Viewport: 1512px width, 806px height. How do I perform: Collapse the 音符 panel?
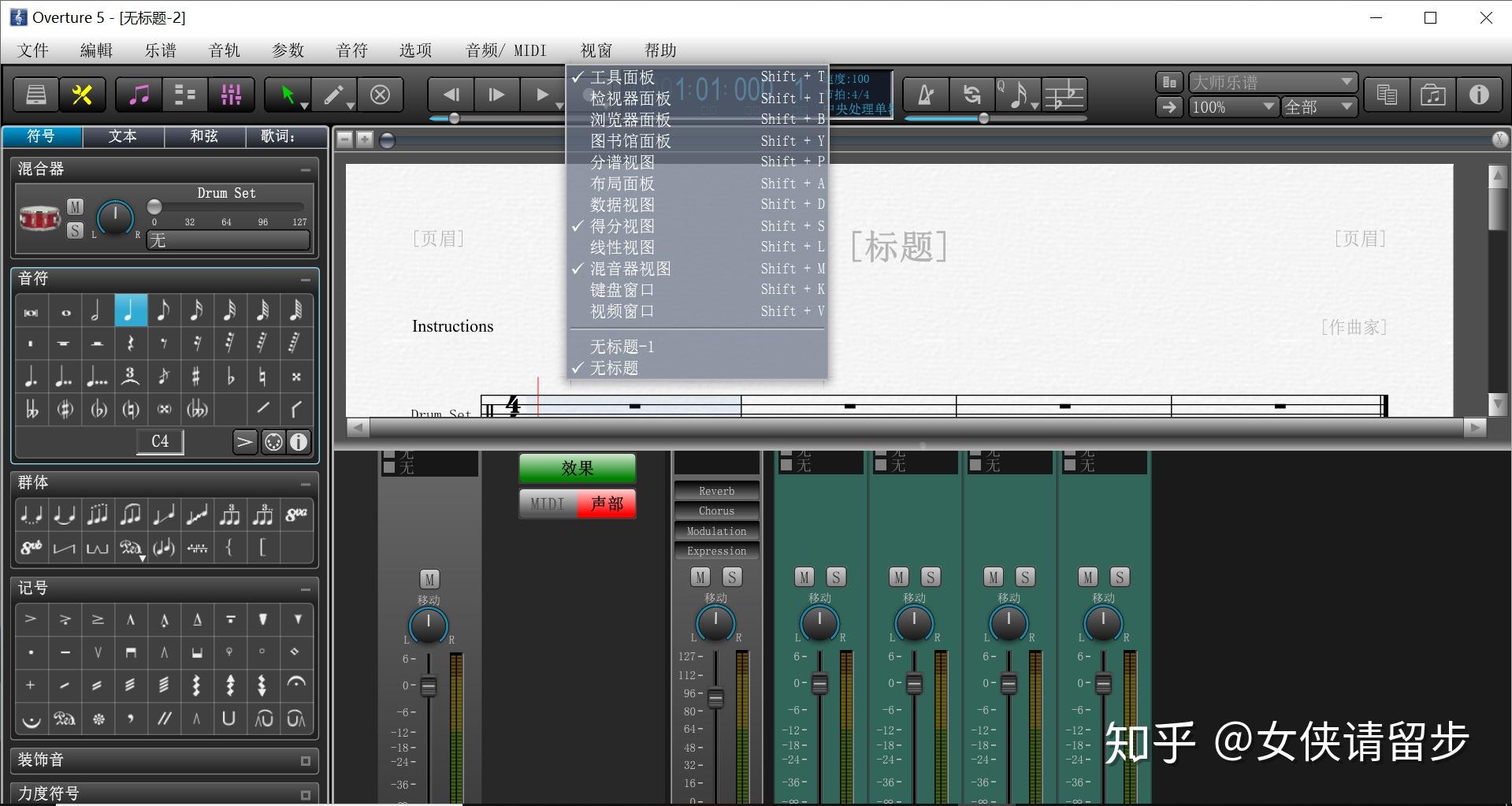tap(306, 280)
